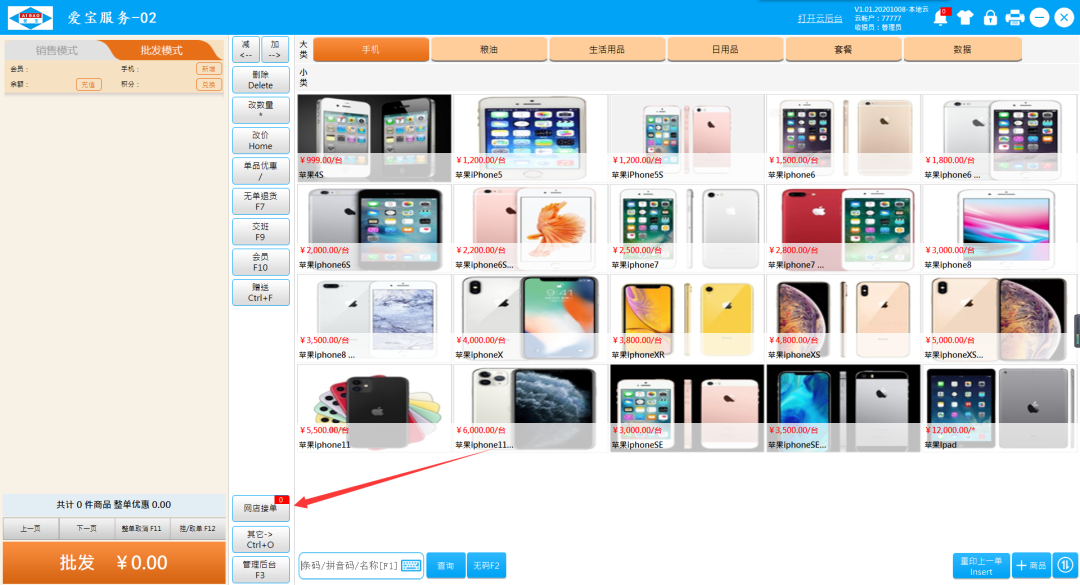Open the printer settings icon
This screenshot has height=585, width=1080.
[x=1015, y=18]
